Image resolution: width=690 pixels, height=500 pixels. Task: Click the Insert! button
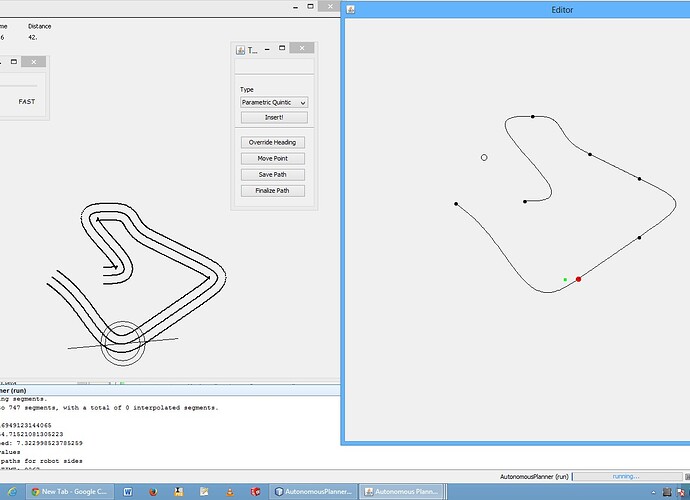tap(274, 118)
